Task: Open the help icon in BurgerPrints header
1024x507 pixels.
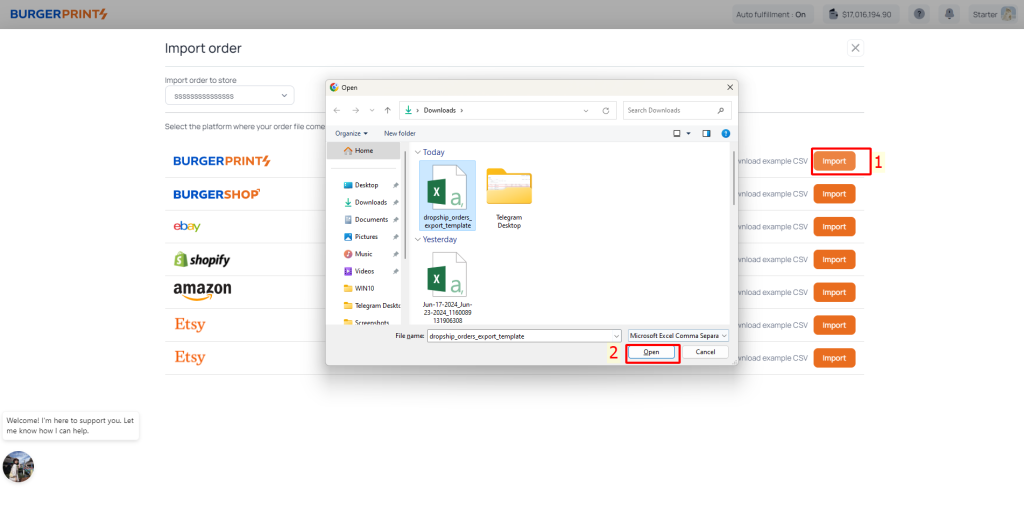Action: point(920,14)
